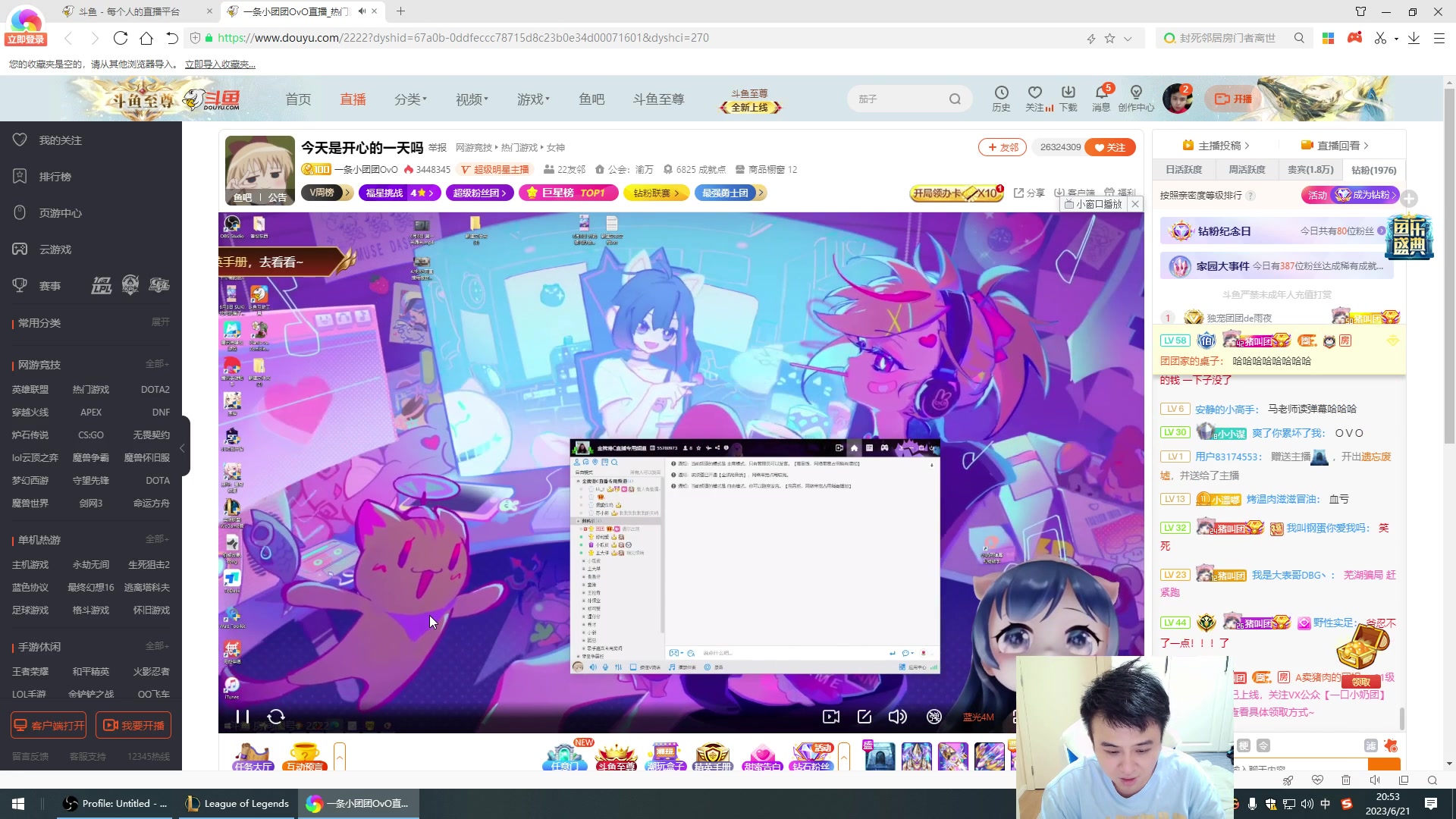Screen dimensions: 1456x819
Task: Open 主播投稿 link
Action: (1216, 146)
